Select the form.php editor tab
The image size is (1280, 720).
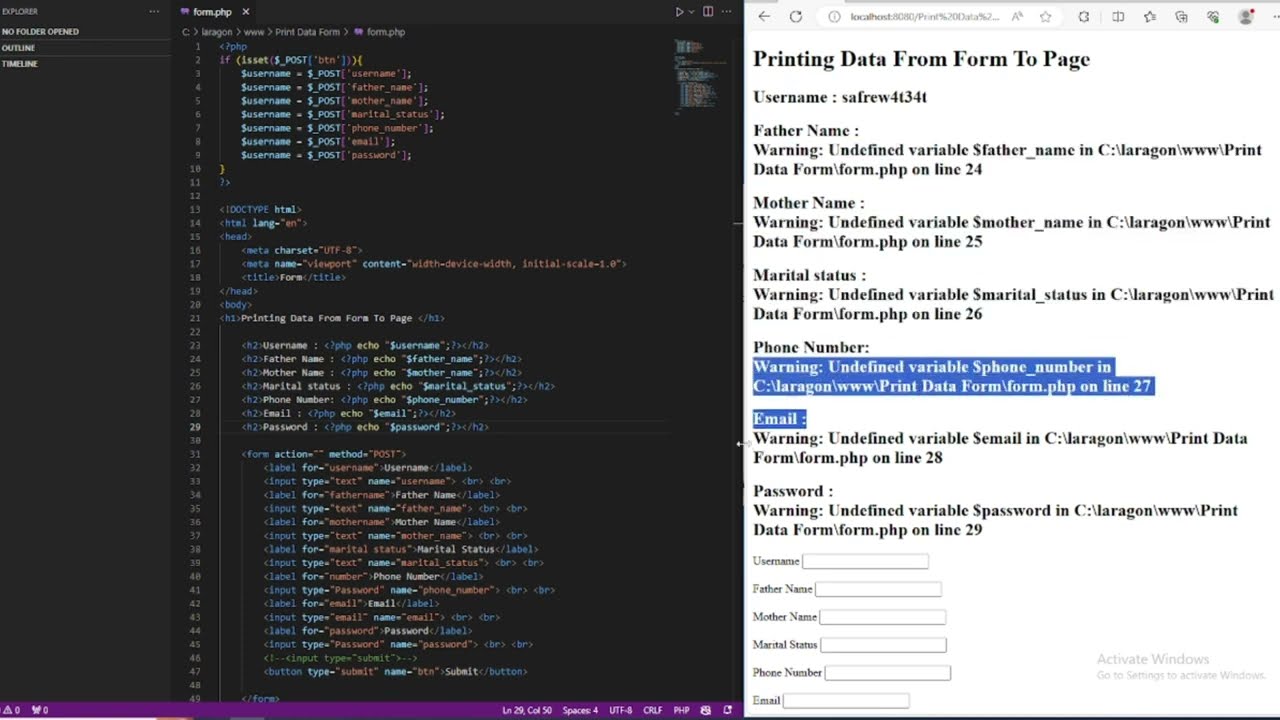(x=211, y=12)
